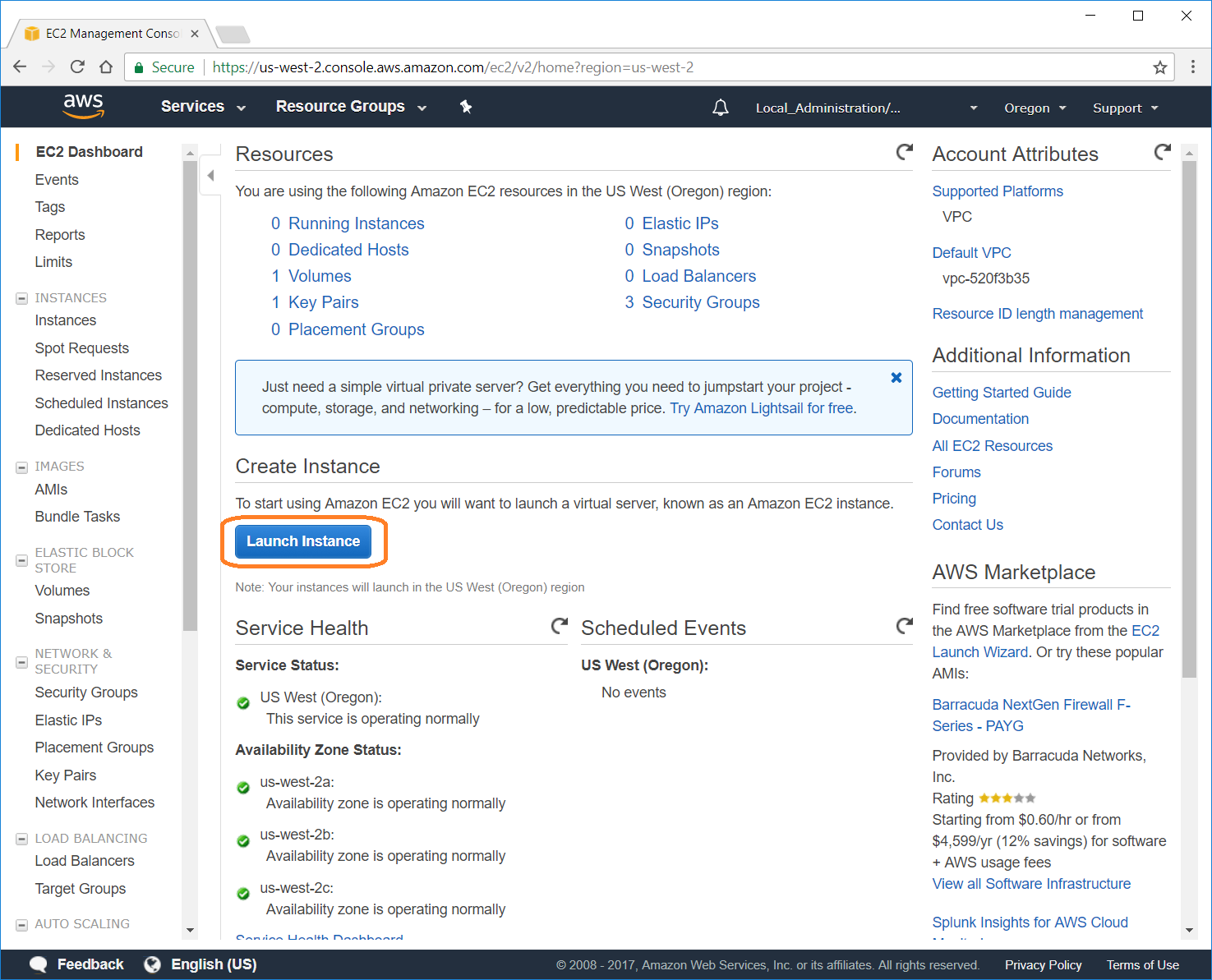
Task: Click the browser forward arrow
Action: click(x=48, y=67)
